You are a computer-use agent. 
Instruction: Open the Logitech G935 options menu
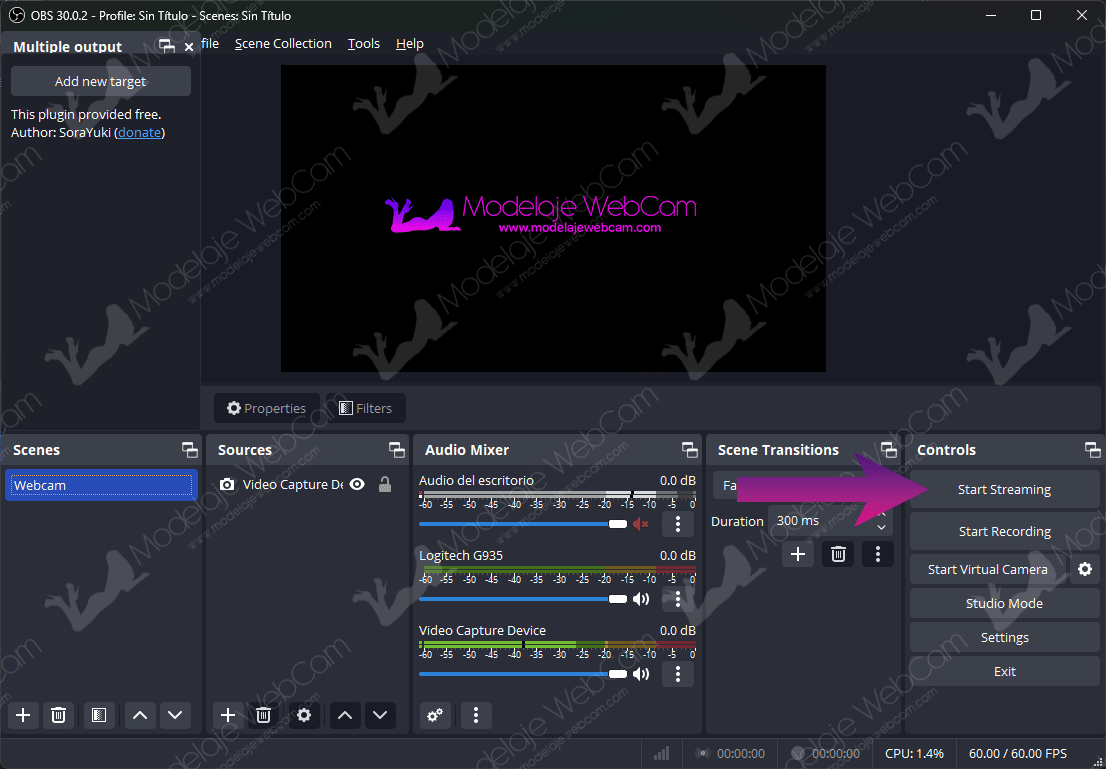pos(677,598)
